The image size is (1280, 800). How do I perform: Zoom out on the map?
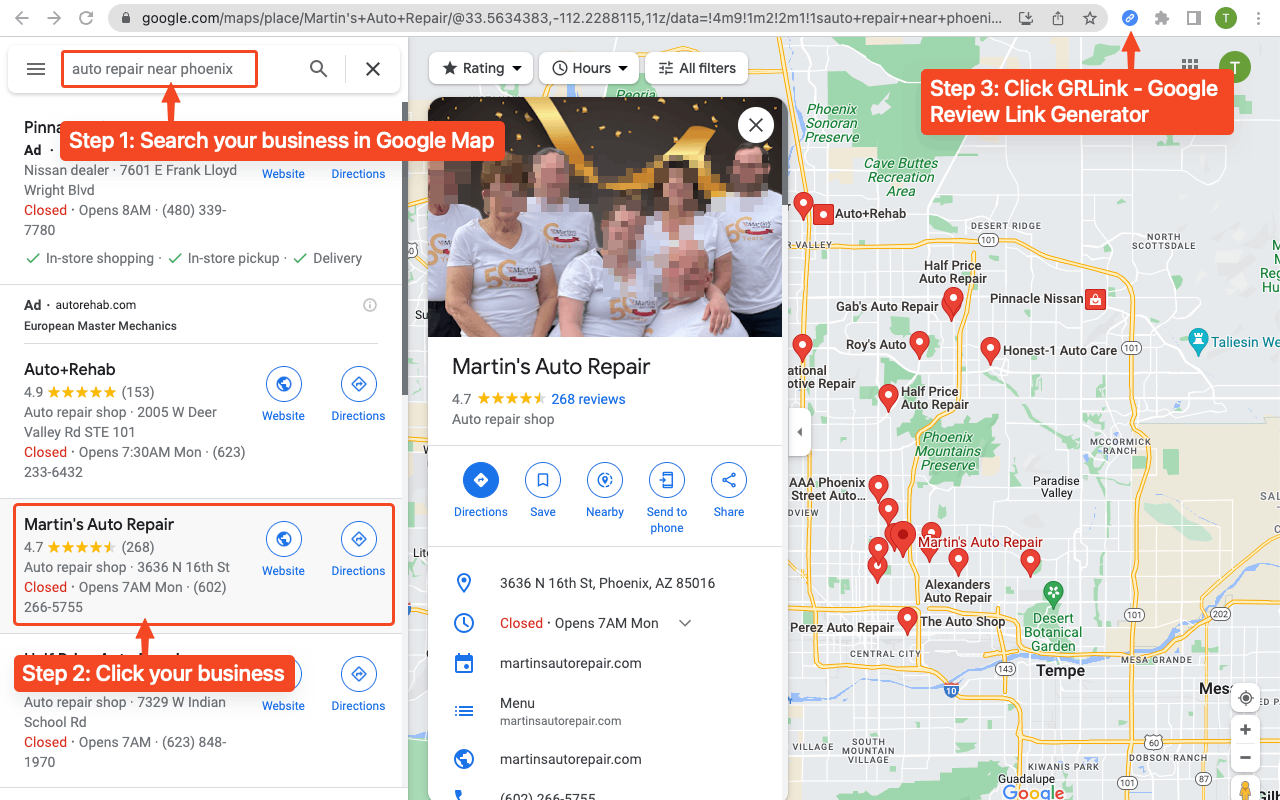click(1245, 758)
